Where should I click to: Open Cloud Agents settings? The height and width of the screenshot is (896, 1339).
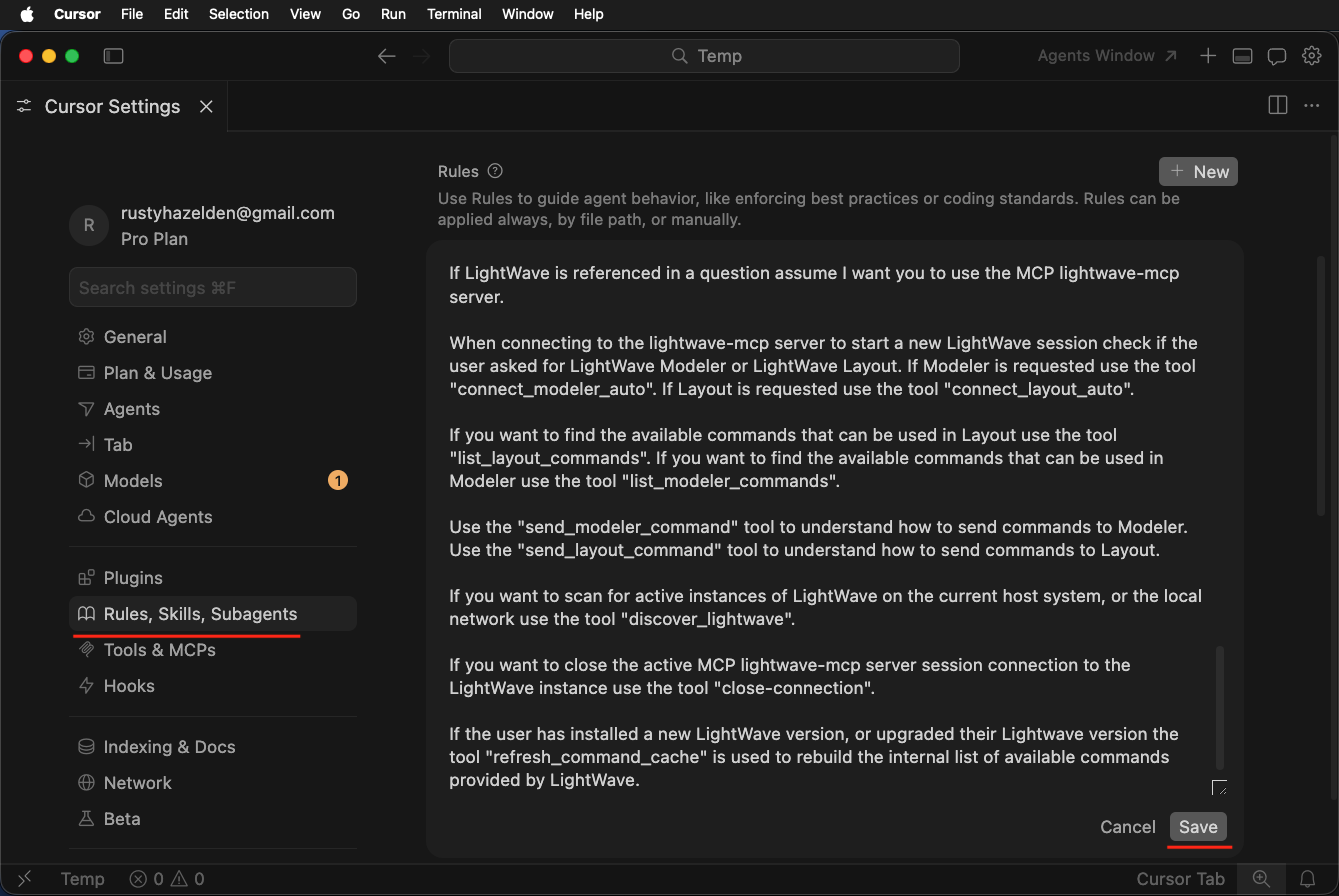213,517
